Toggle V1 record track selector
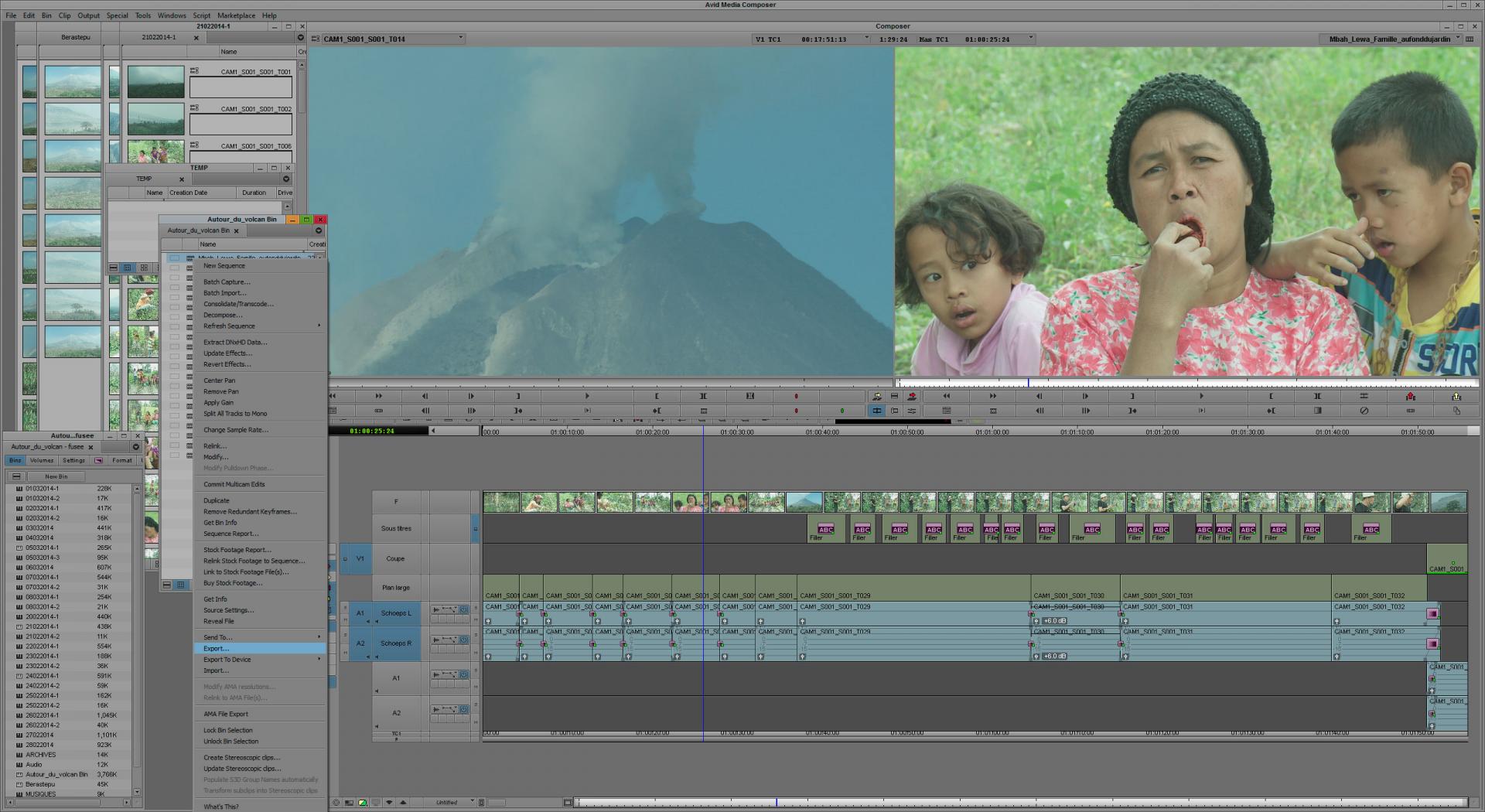1485x812 pixels. pos(360,558)
